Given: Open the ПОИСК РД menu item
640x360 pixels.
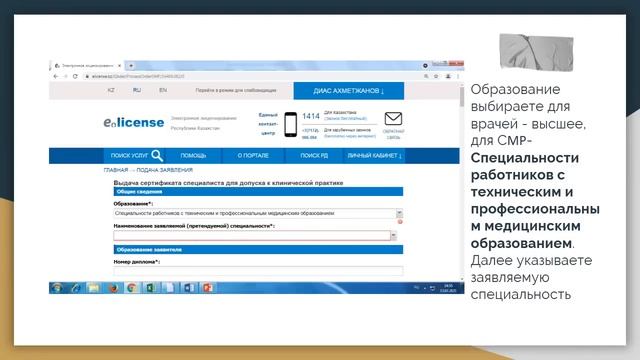Looking at the screenshot, I should click(314, 156).
